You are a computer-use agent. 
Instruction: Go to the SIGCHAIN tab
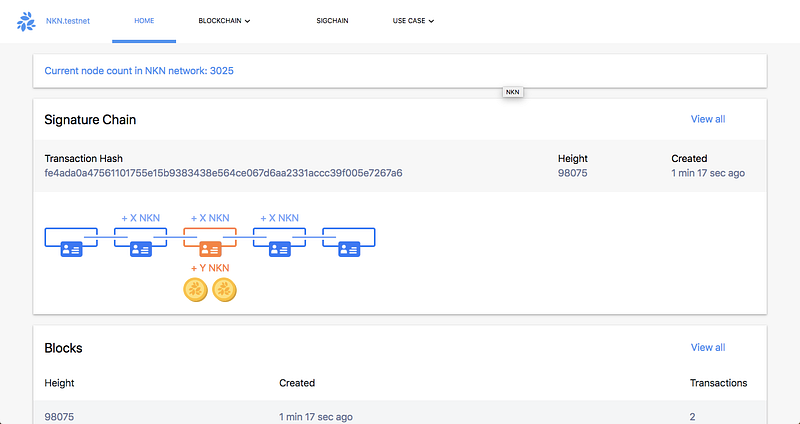pos(332,21)
